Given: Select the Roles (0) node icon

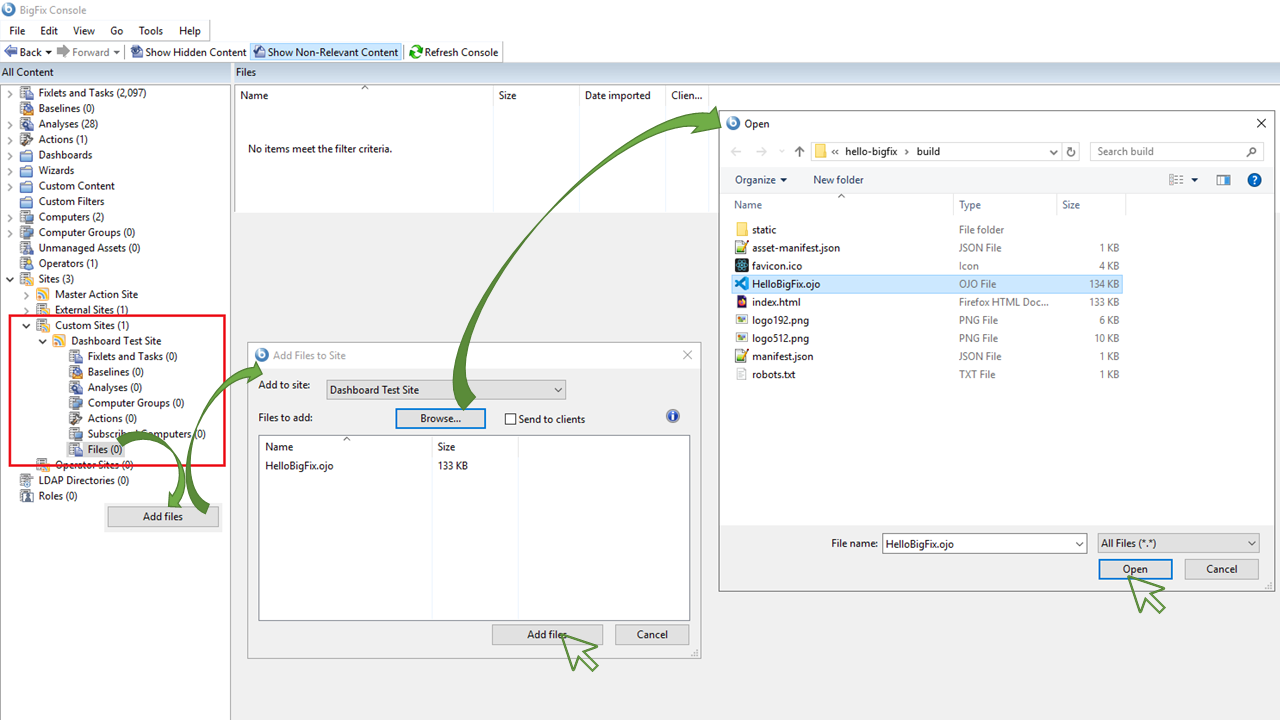Looking at the screenshot, I should tap(27, 496).
